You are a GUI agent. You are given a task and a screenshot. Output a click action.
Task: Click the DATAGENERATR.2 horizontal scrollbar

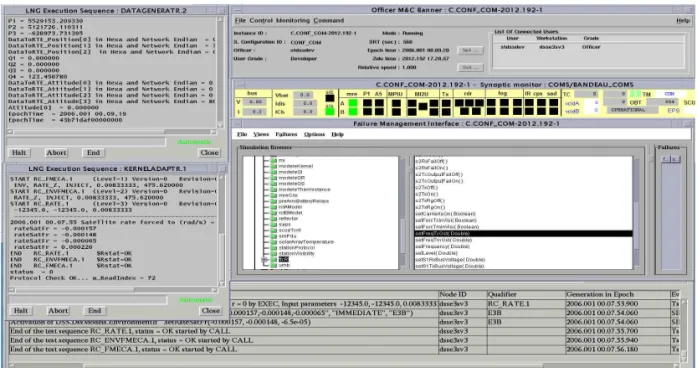coord(112,132)
